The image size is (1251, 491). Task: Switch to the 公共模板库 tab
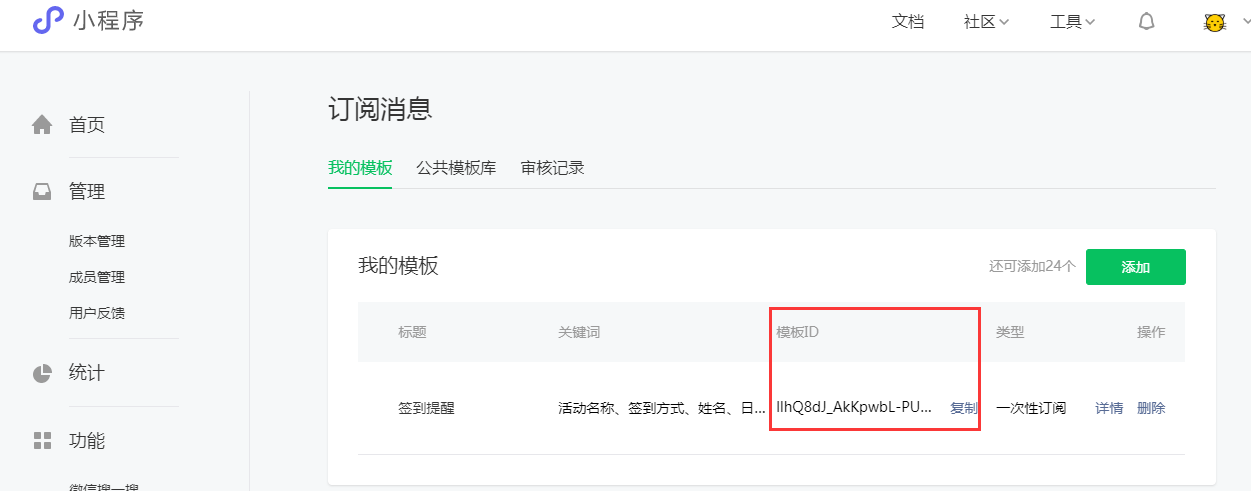[x=456, y=167]
